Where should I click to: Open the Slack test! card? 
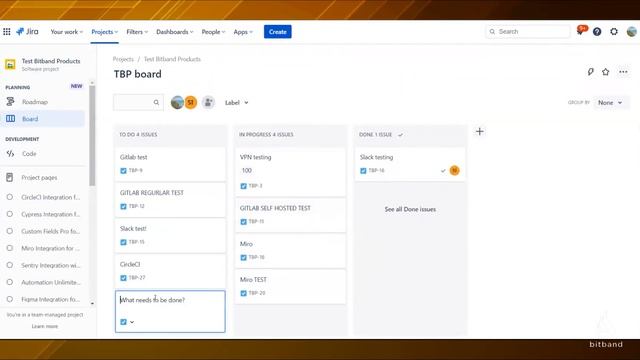click(x=170, y=235)
